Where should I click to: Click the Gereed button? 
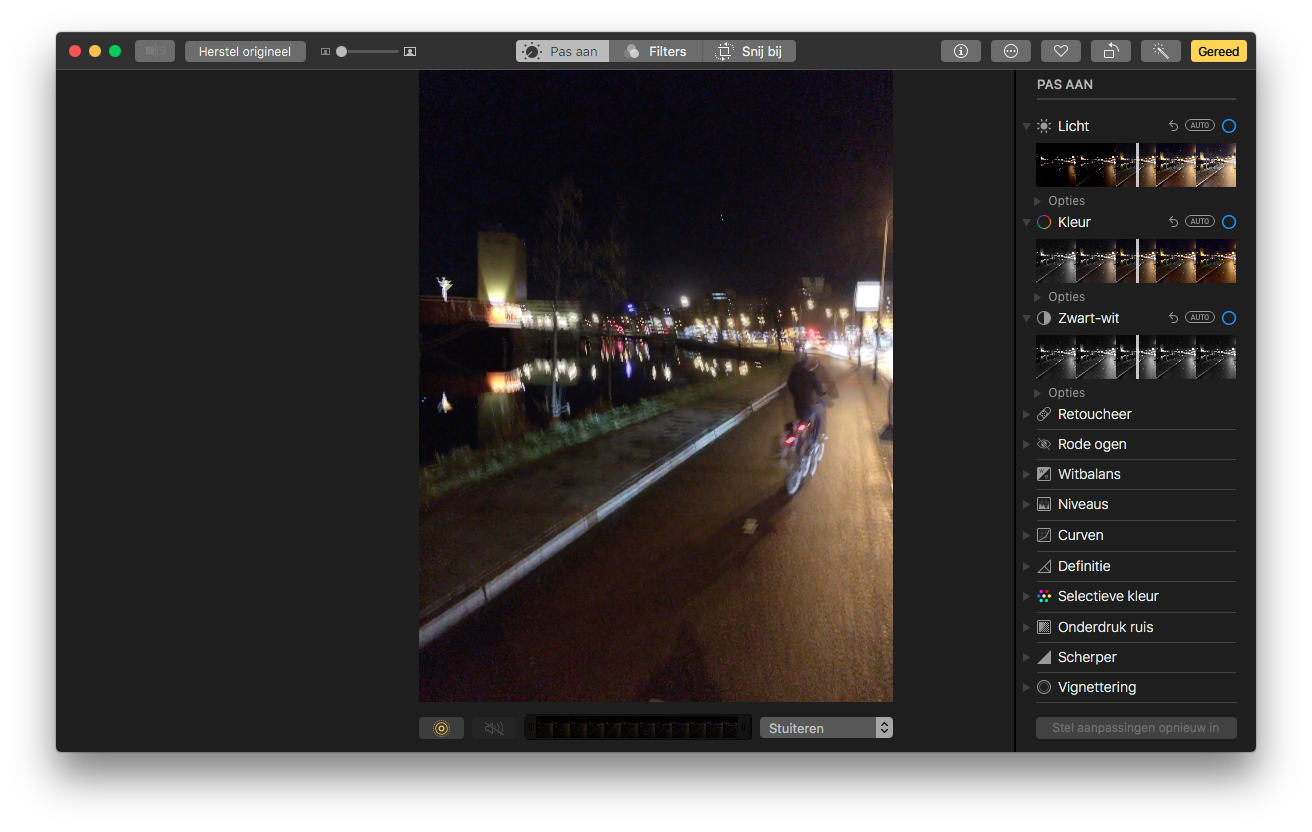click(1218, 51)
